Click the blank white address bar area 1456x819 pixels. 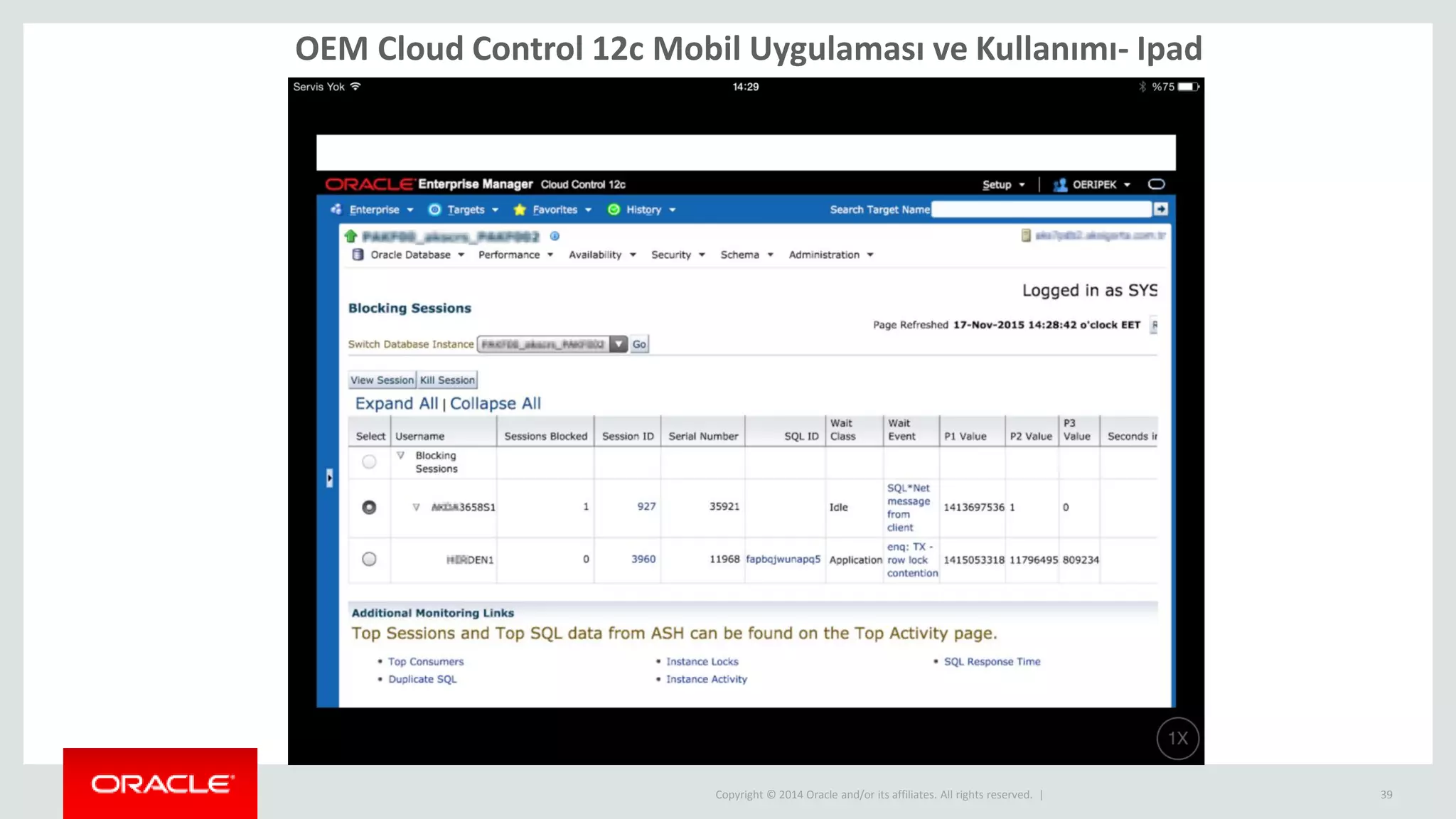[x=746, y=153]
